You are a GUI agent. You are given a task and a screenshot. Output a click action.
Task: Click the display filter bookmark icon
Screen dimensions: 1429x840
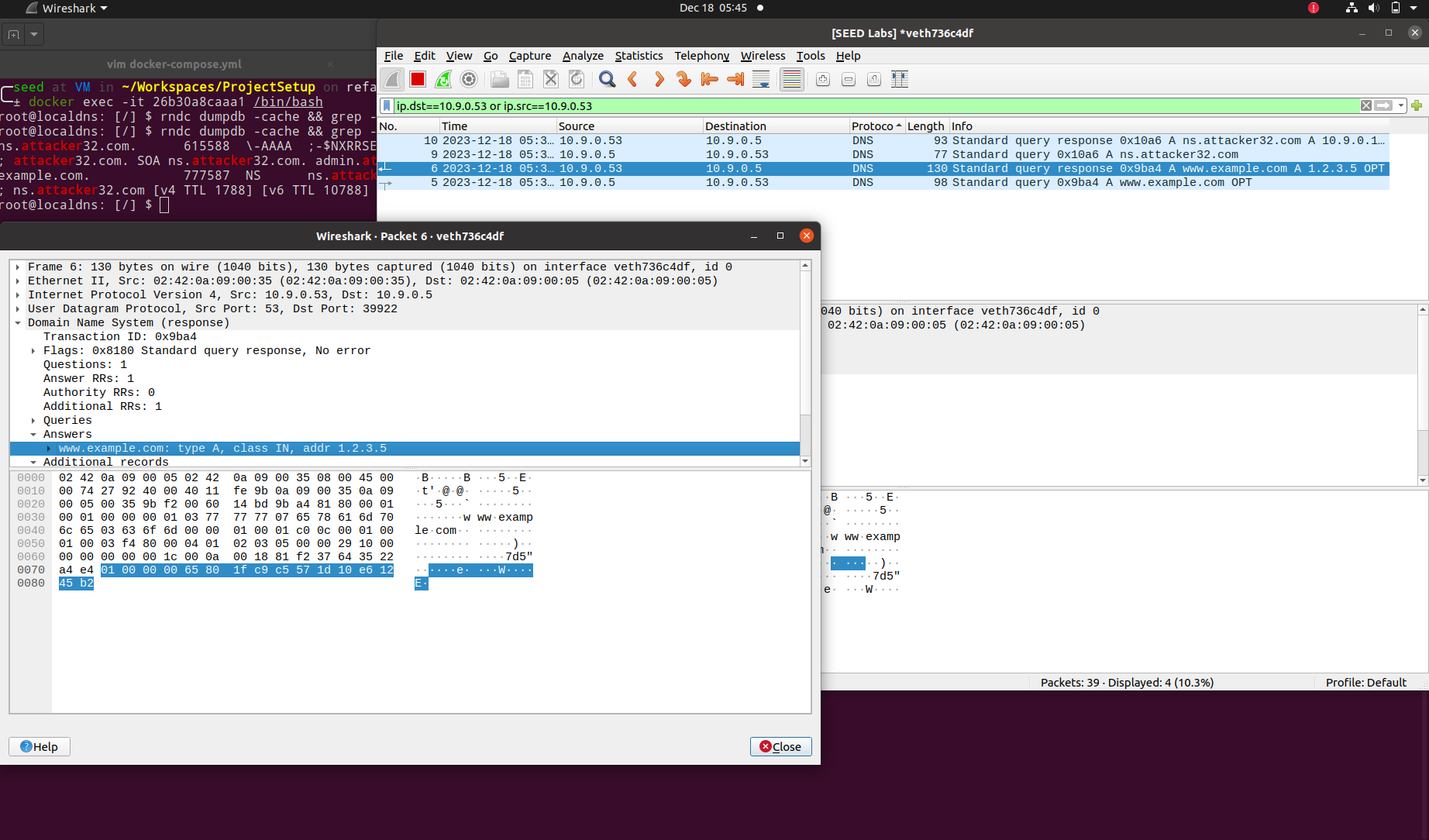[x=387, y=106]
